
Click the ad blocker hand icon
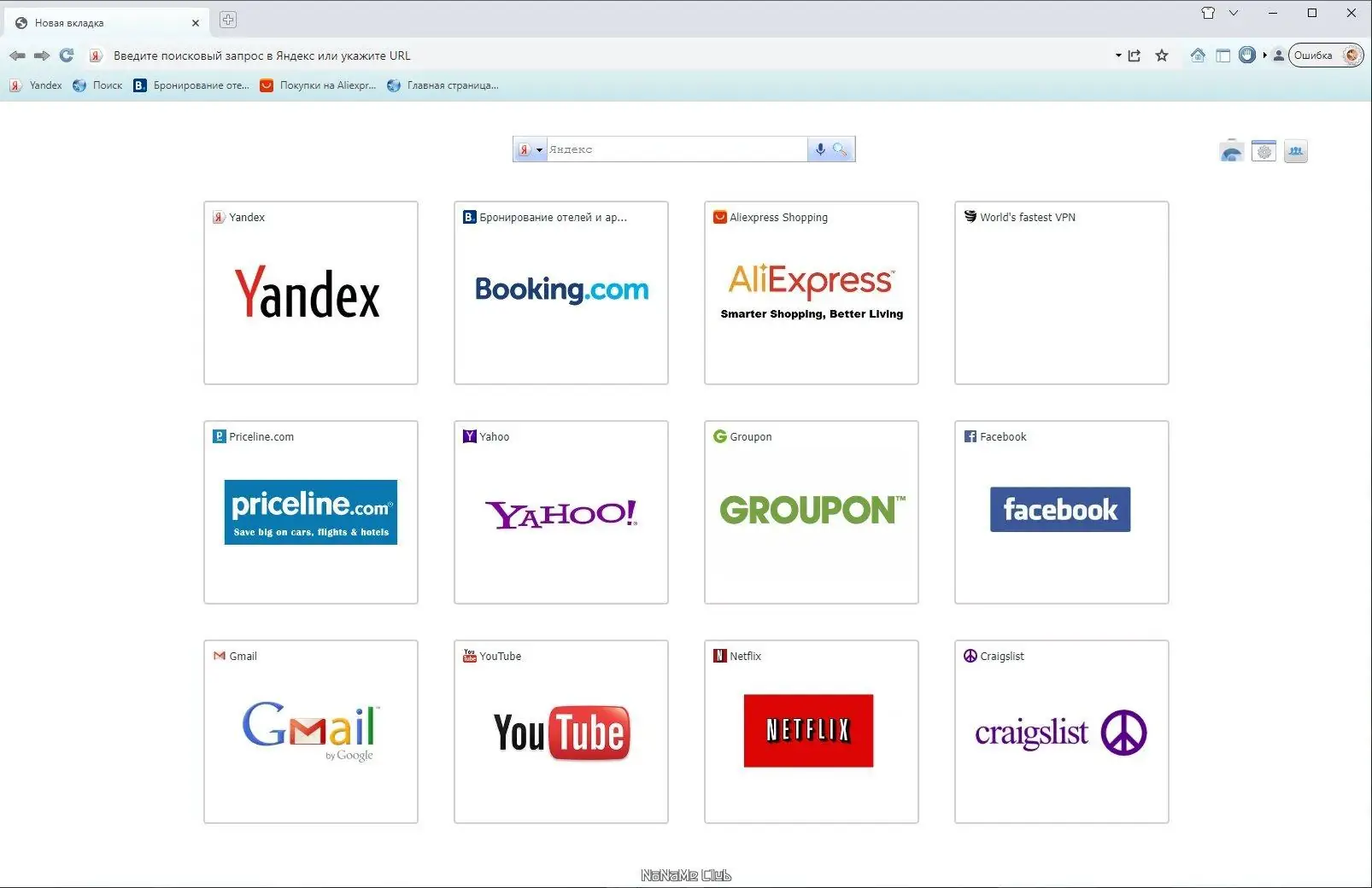[x=1247, y=55]
